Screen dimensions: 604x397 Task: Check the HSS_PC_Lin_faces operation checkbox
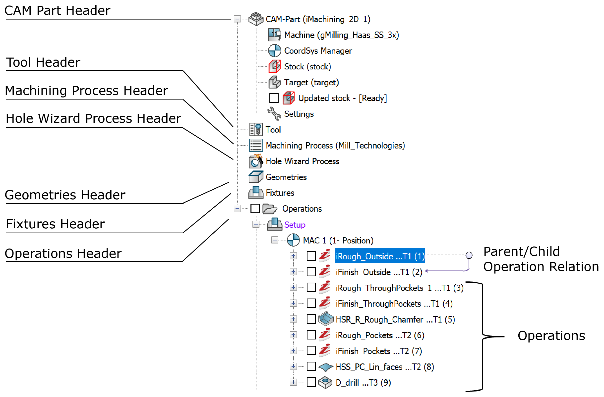(x=311, y=366)
